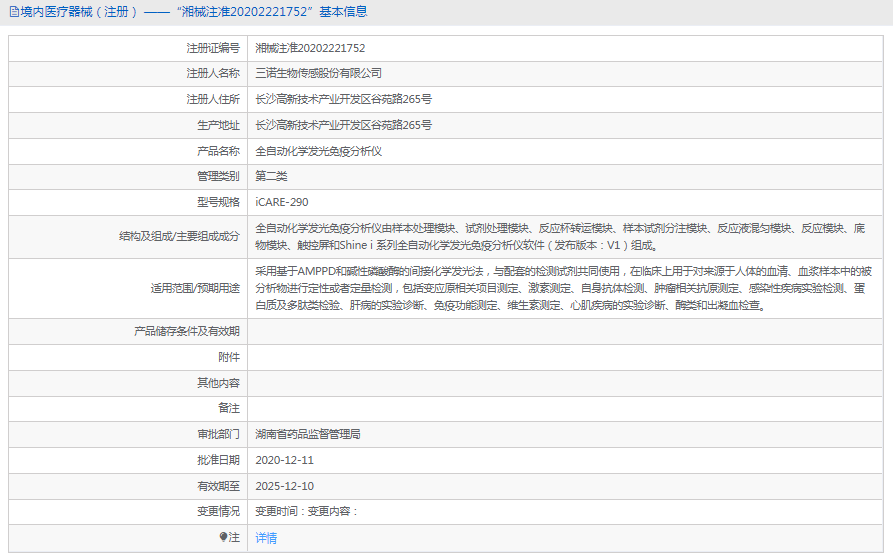Click the document icon in the header
Viewport: 893px width, 559px height.
coord(14,12)
